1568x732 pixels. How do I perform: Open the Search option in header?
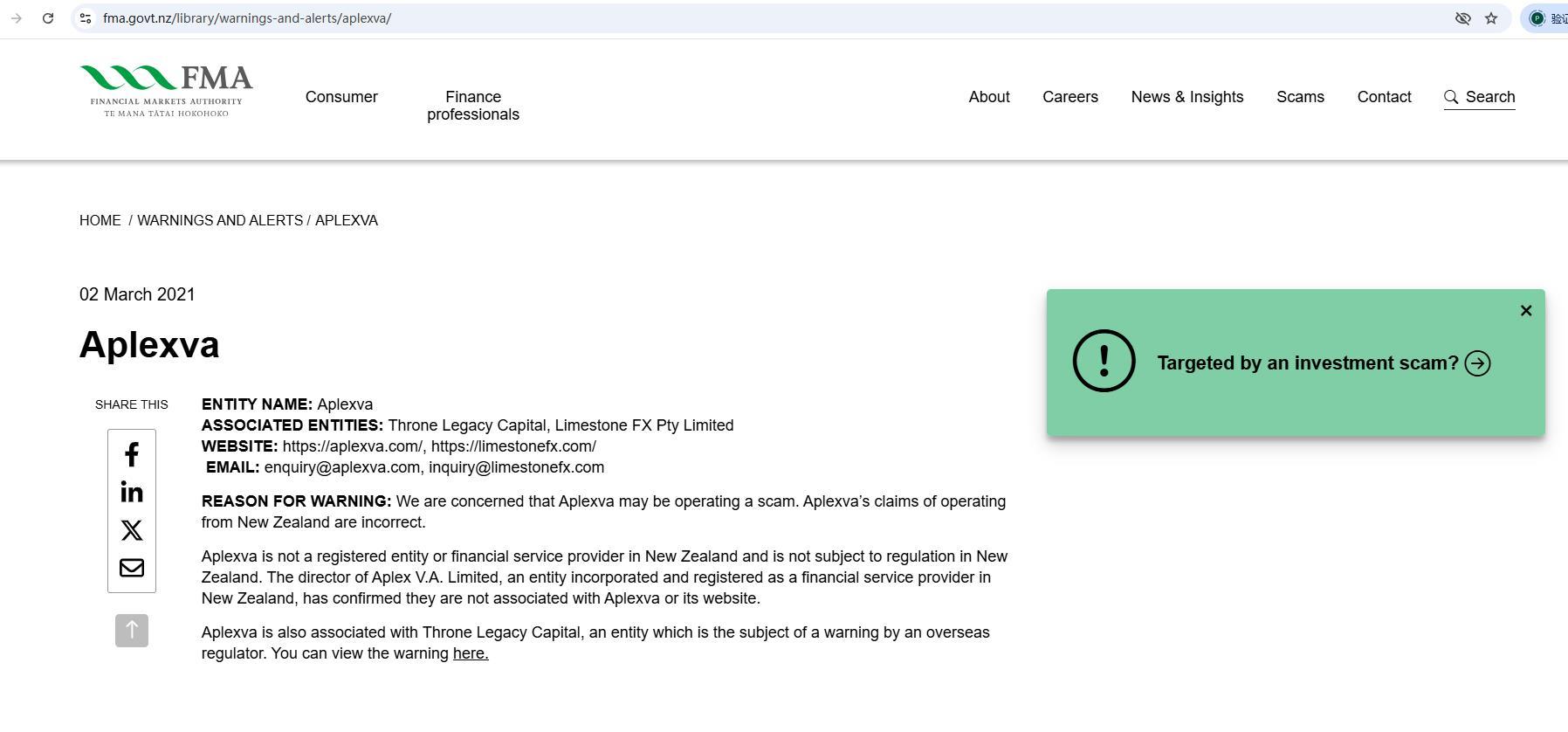(1480, 97)
